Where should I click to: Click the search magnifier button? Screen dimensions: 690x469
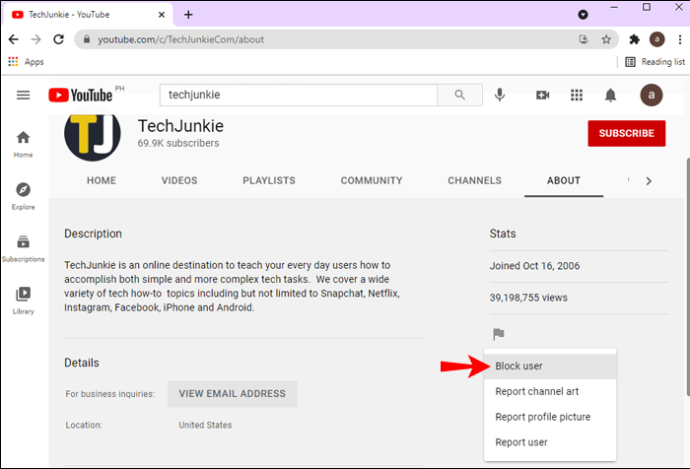point(460,95)
